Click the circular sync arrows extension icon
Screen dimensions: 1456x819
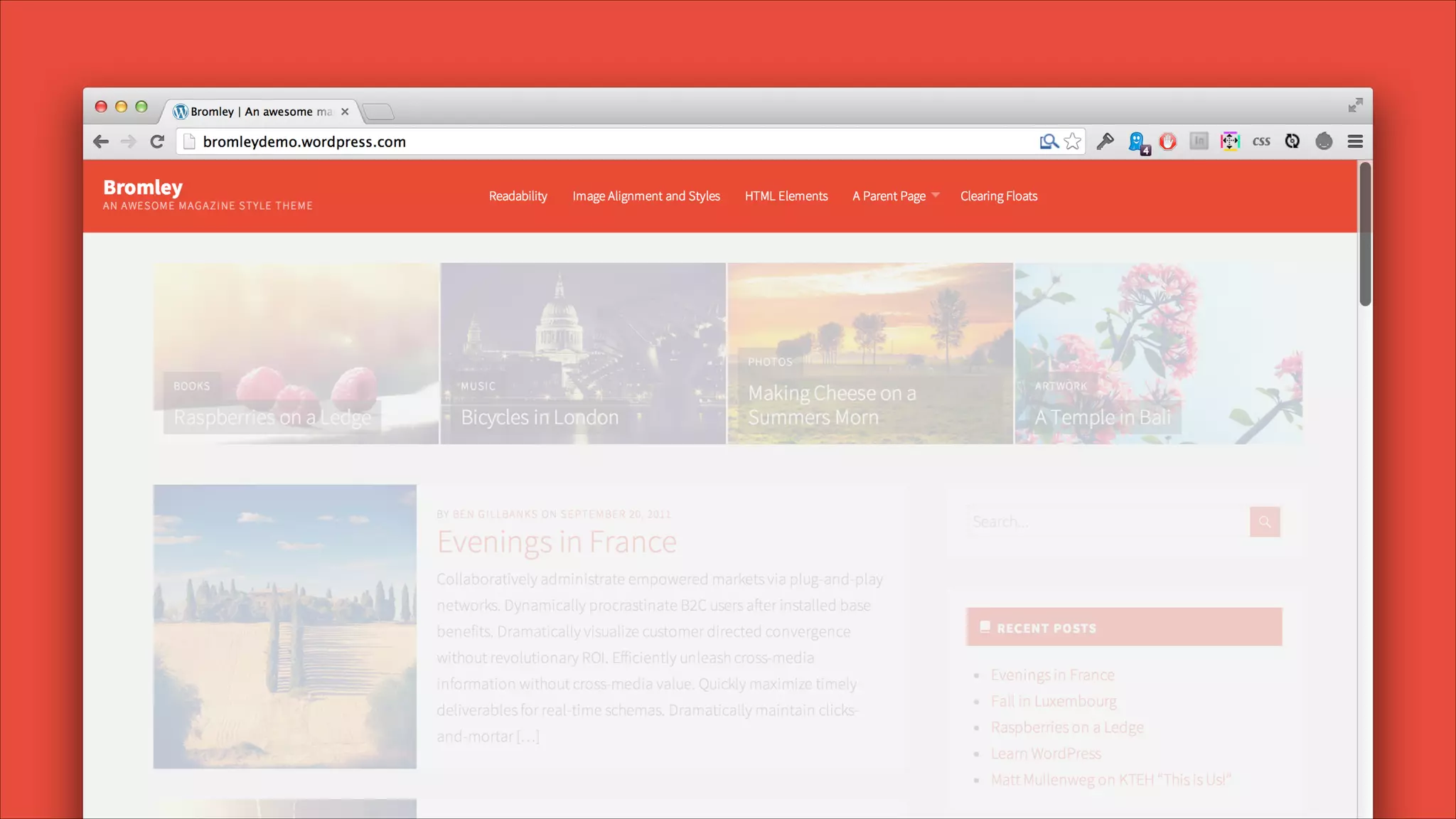[x=1292, y=141]
